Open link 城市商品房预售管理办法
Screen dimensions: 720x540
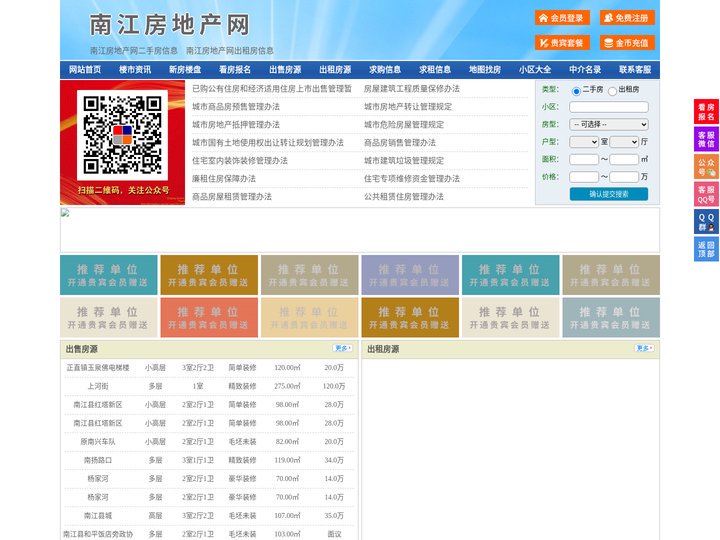coord(236,107)
